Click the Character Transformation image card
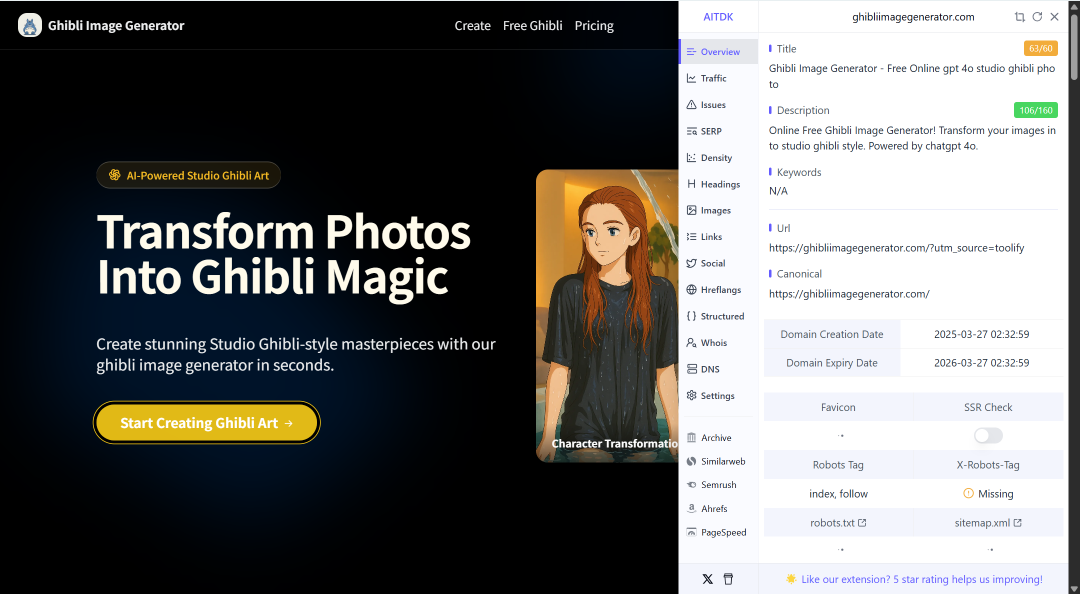The image size is (1080, 594). click(x=607, y=316)
